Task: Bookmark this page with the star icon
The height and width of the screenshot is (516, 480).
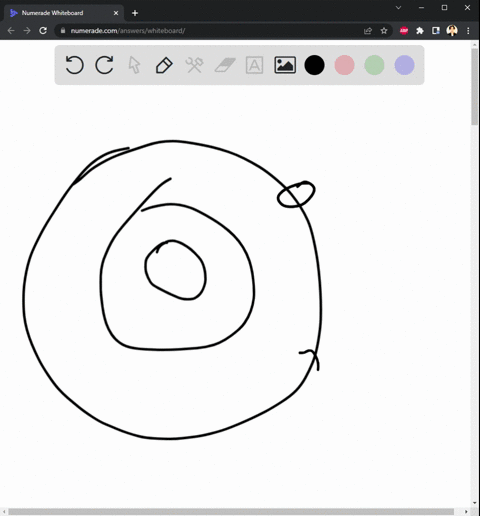Action: point(384,31)
